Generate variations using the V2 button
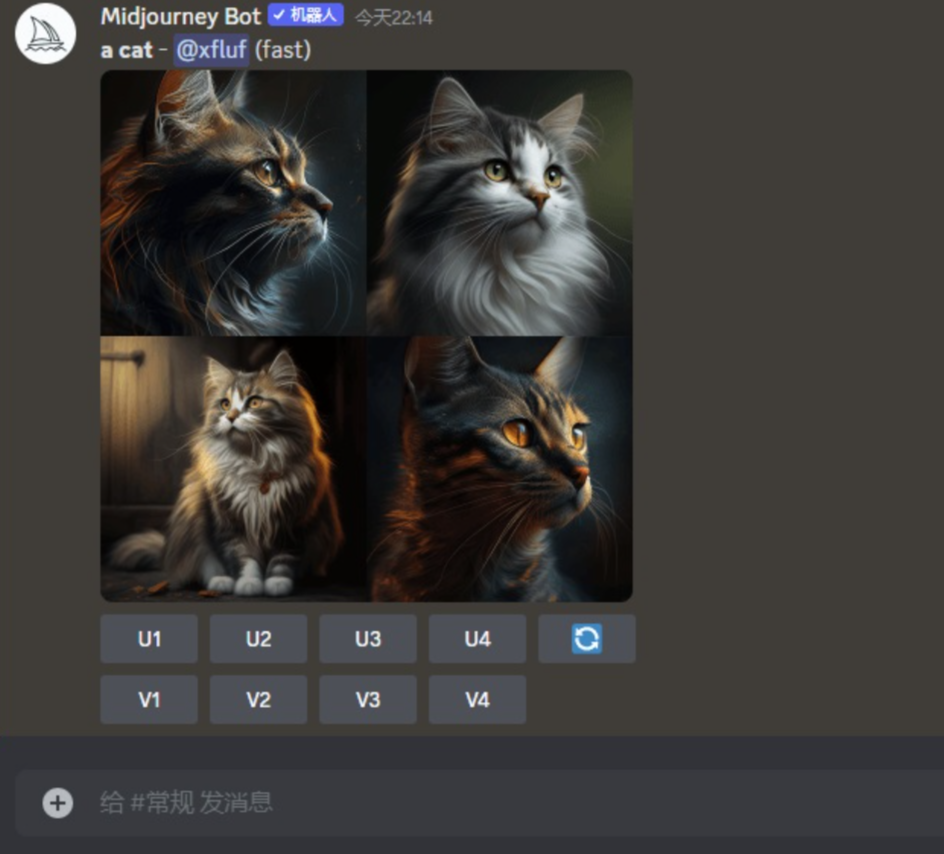The height and width of the screenshot is (854, 944). tap(258, 699)
